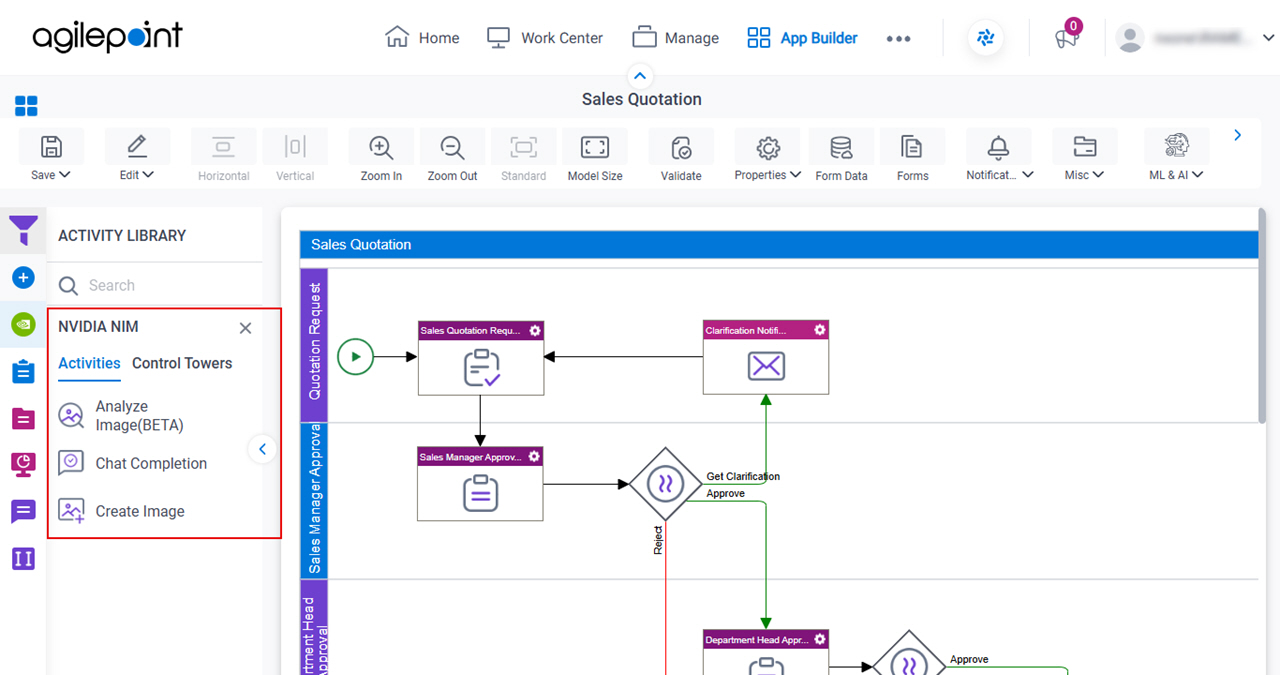Open Form Data database icon
Viewport: 1280px width, 675px height.
(x=841, y=148)
